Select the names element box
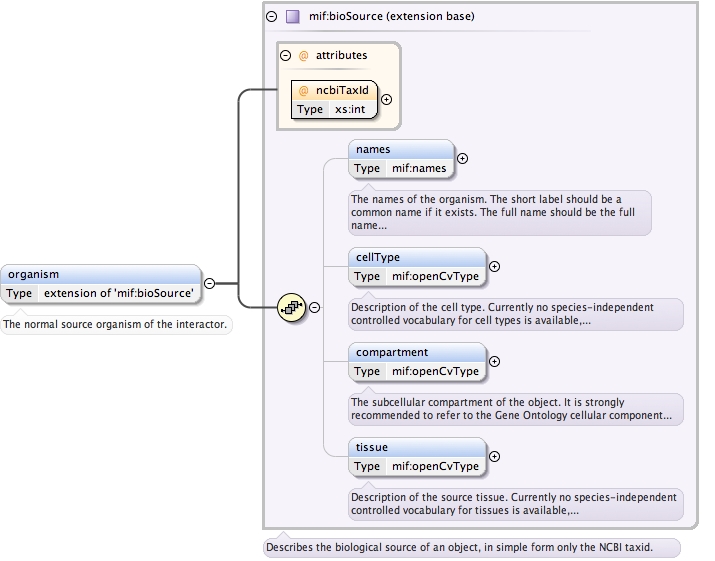This screenshot has width=715, height=561. click(400, 149)
